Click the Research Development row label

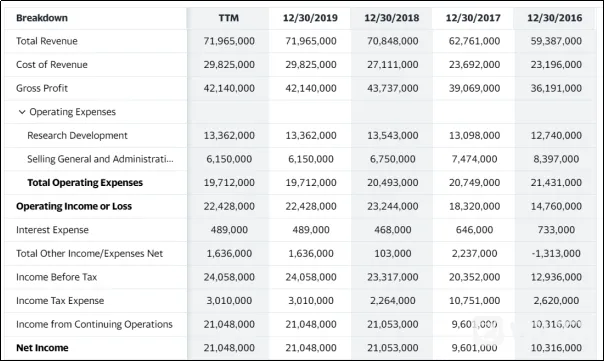[77, 136]
